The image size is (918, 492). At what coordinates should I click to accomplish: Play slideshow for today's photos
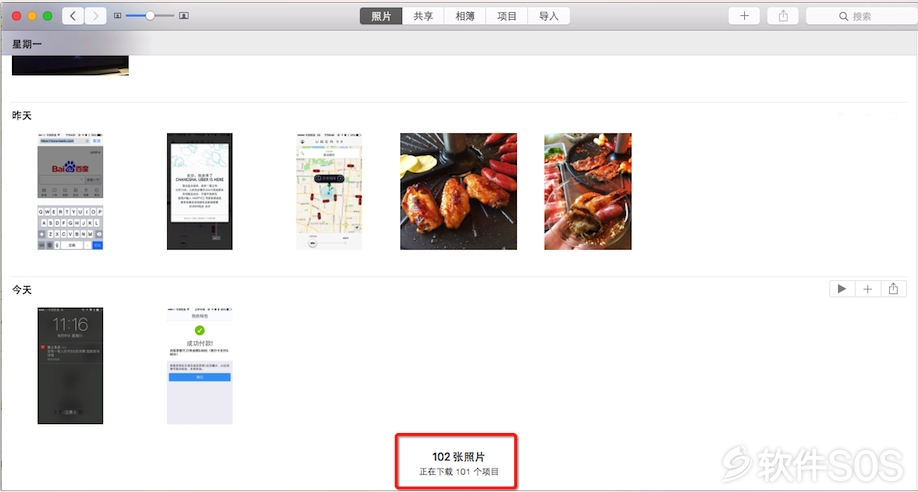click(842, 289)
